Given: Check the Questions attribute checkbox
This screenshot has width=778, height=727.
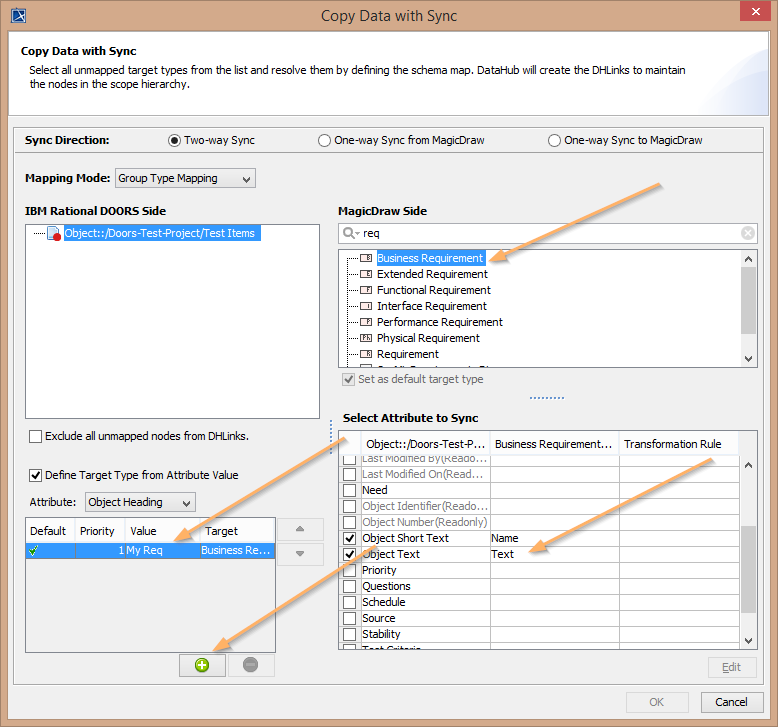Looking at the screenshot, I should [350, 586].
